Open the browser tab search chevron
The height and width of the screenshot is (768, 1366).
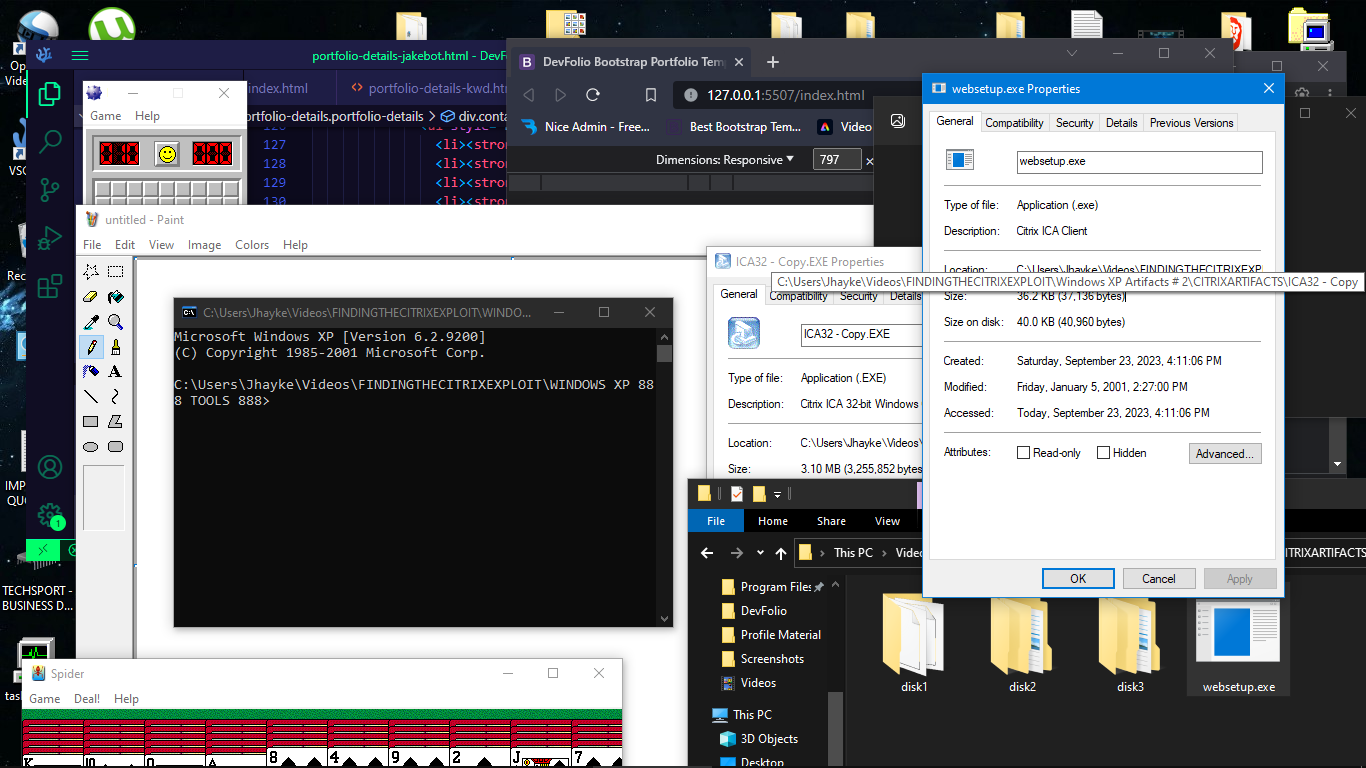pos(1072,53)
